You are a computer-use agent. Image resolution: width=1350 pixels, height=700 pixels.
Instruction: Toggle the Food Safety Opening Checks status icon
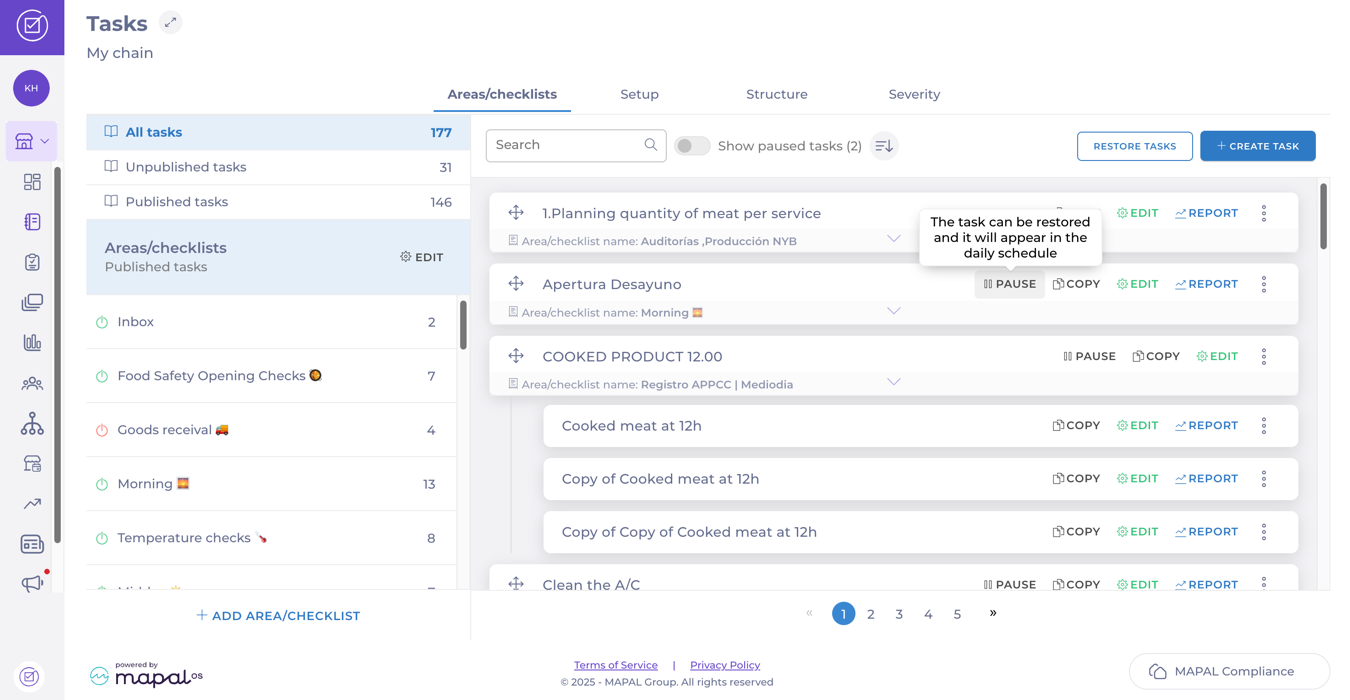102,376
